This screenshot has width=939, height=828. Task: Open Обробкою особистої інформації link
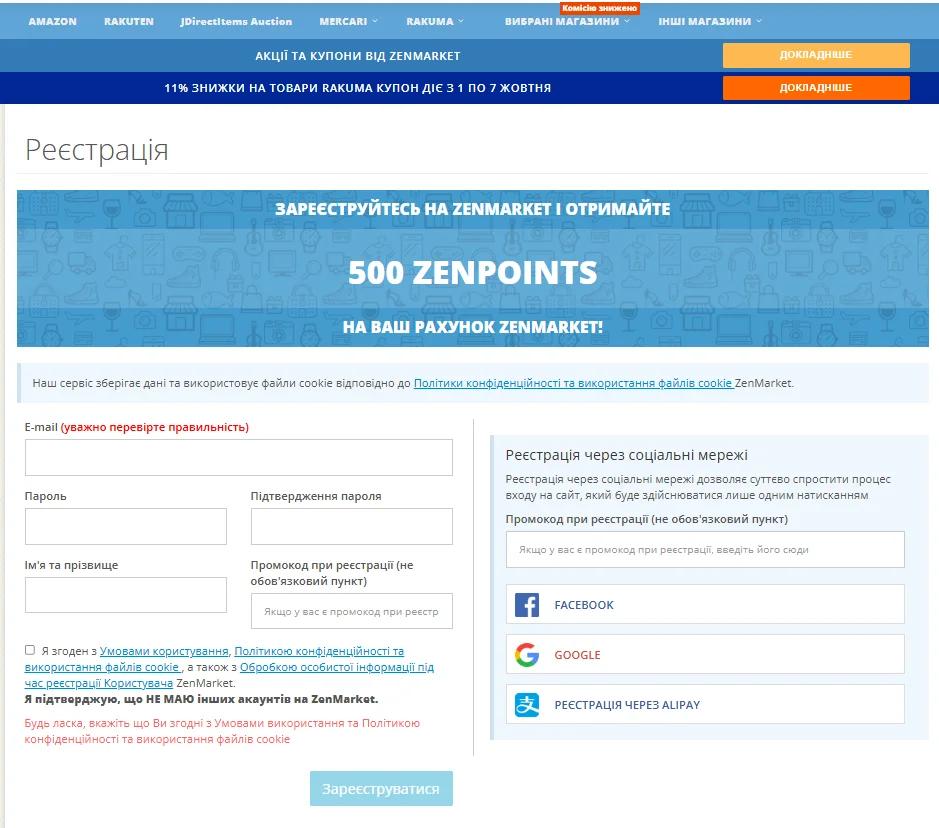[229, 675]
